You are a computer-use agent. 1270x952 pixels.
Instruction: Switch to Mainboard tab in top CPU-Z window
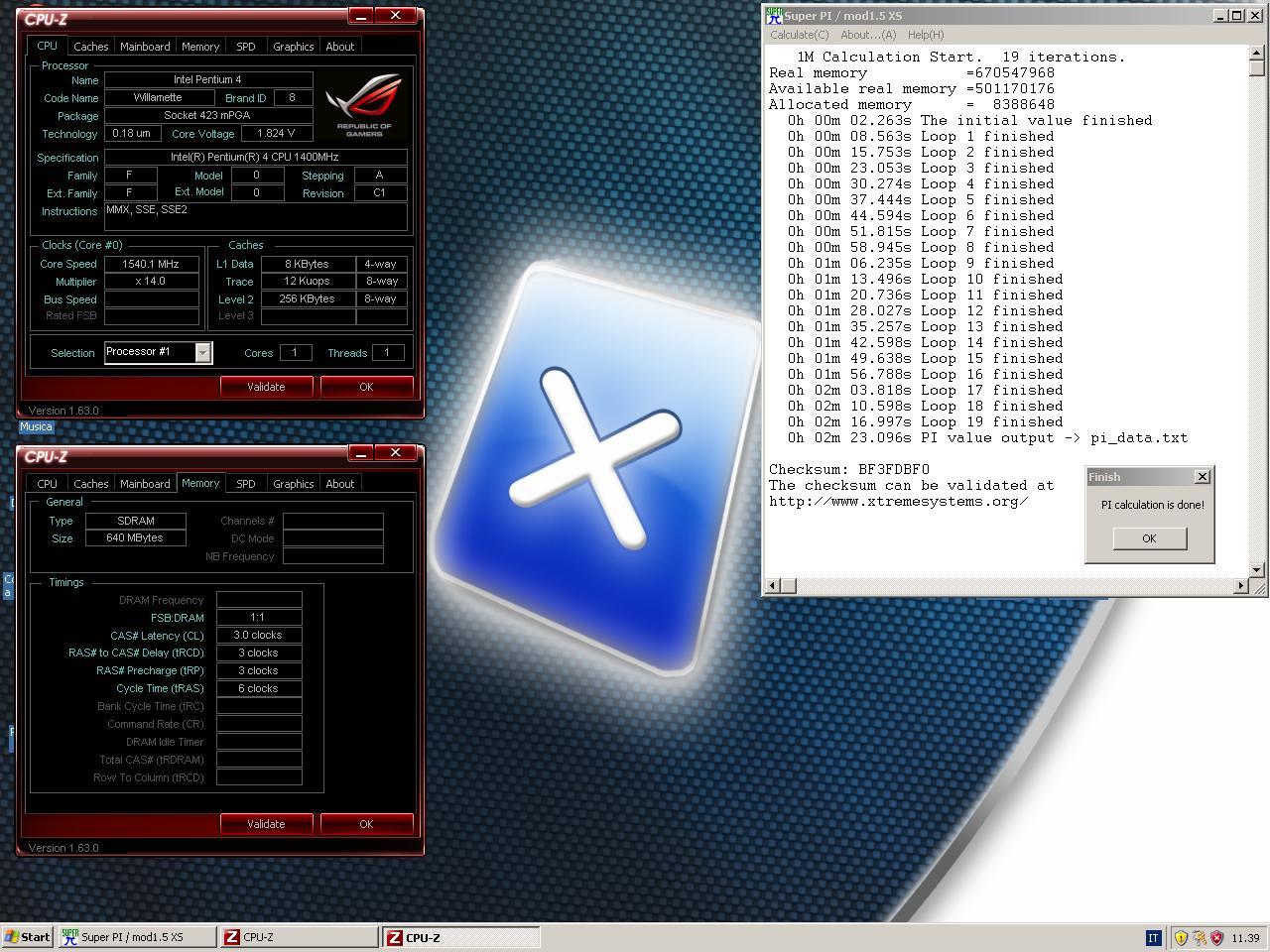tap(145, 47)
